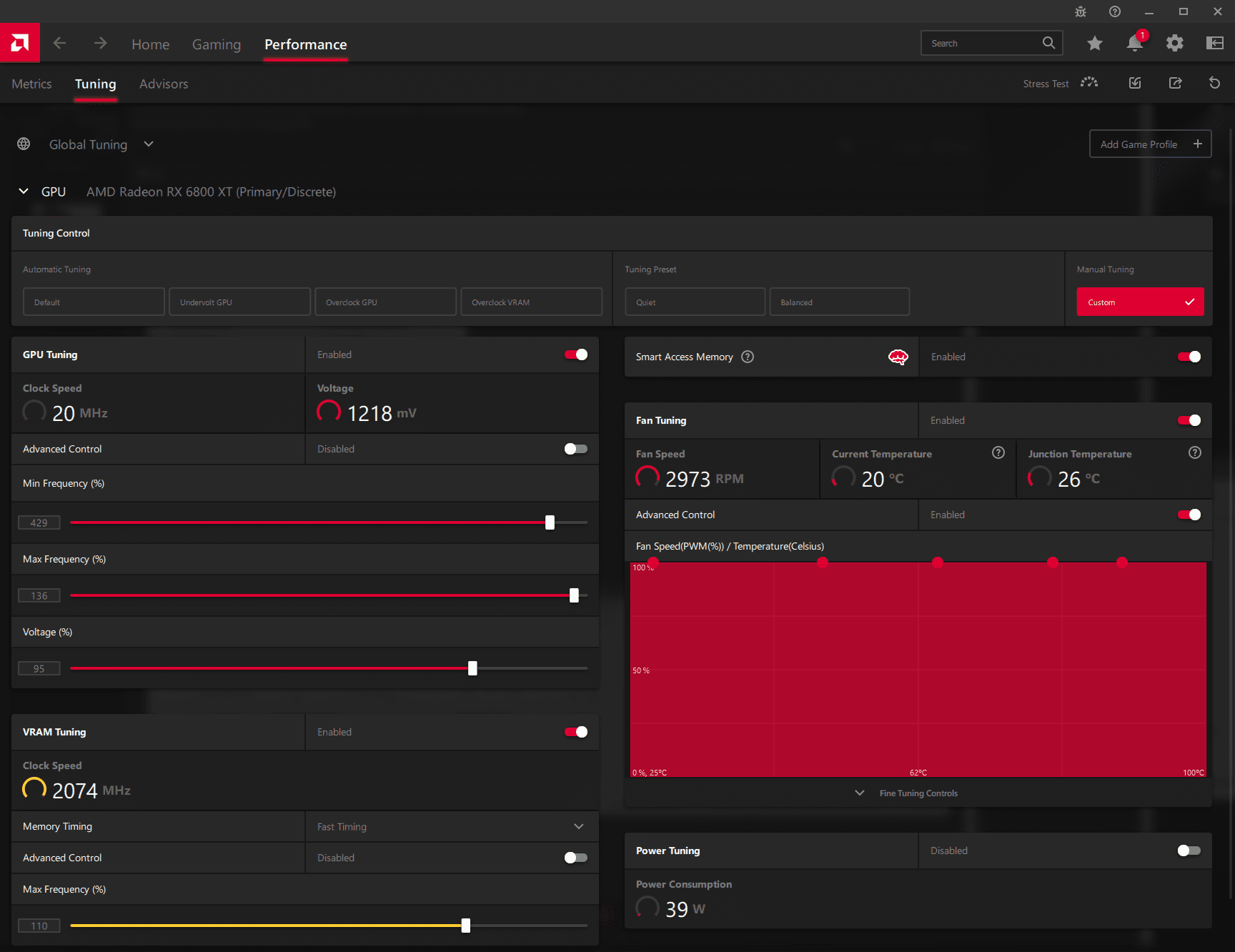Open Global Tuning dropdown
Viewport: 1235px width, 952px height.
coord(149,144)
